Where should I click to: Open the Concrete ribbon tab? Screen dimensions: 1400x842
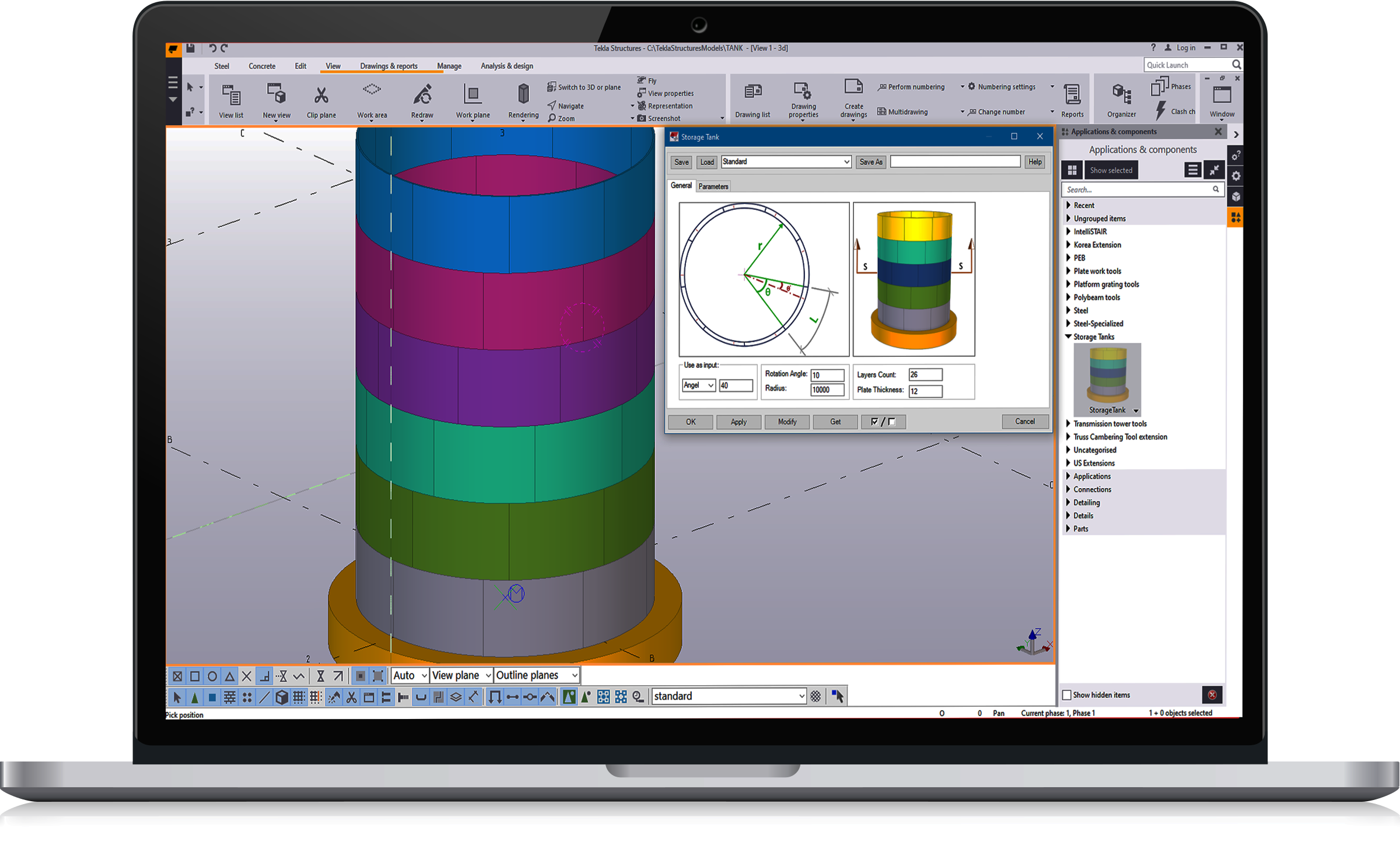[262, 66]
